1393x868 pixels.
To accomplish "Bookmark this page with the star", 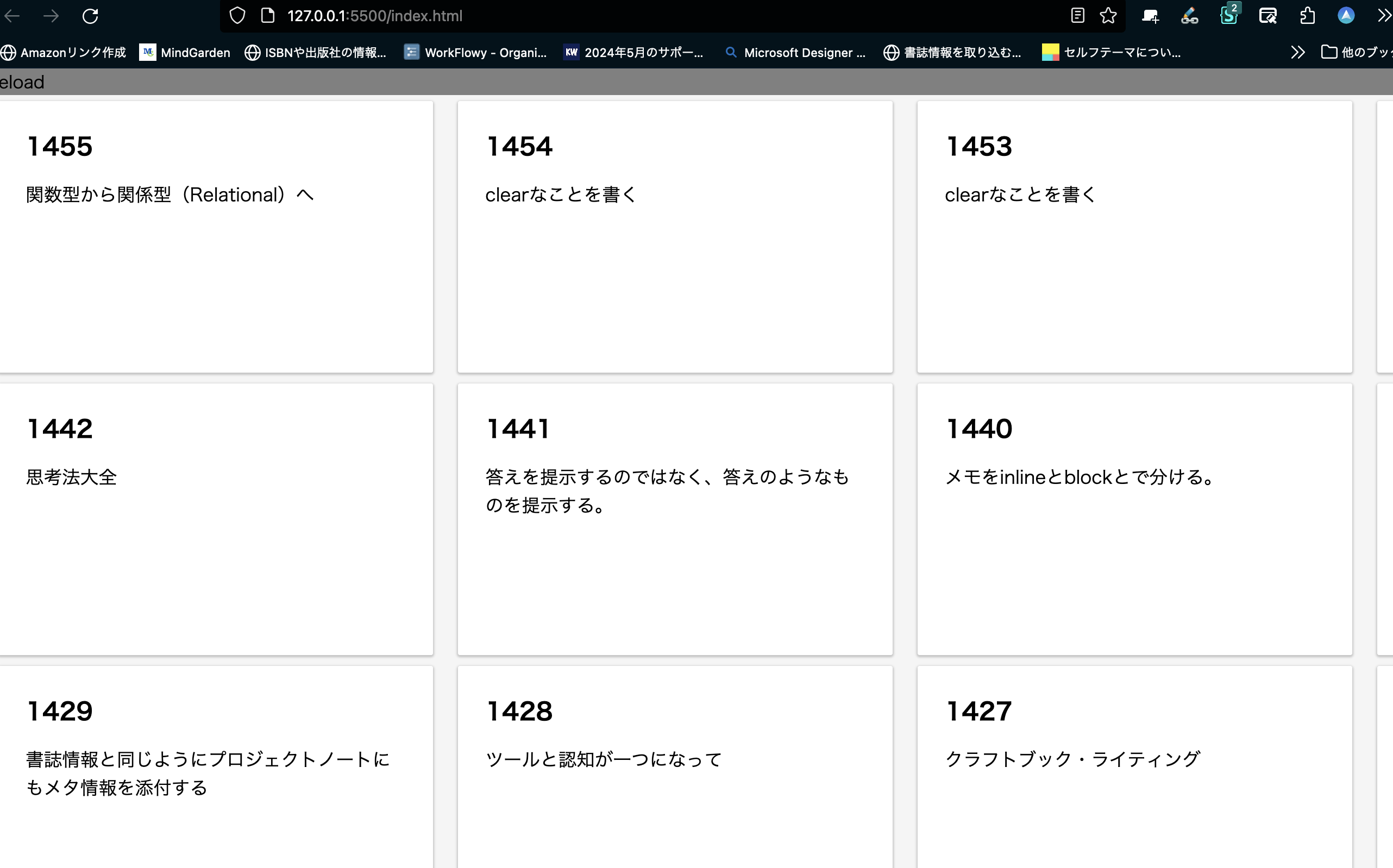I will click(1108, 16).
